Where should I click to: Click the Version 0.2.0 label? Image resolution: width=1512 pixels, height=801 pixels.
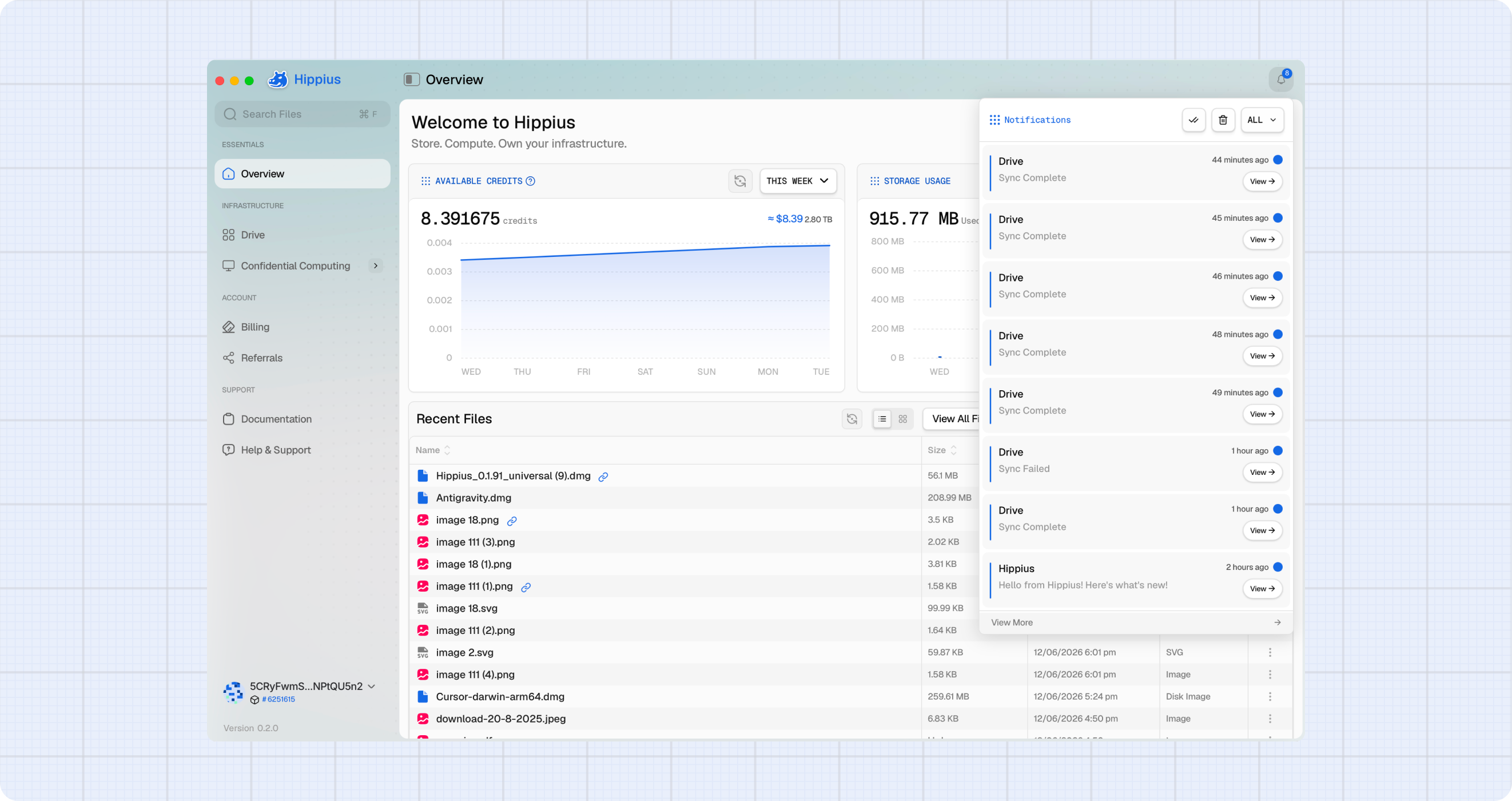point(250,728)
